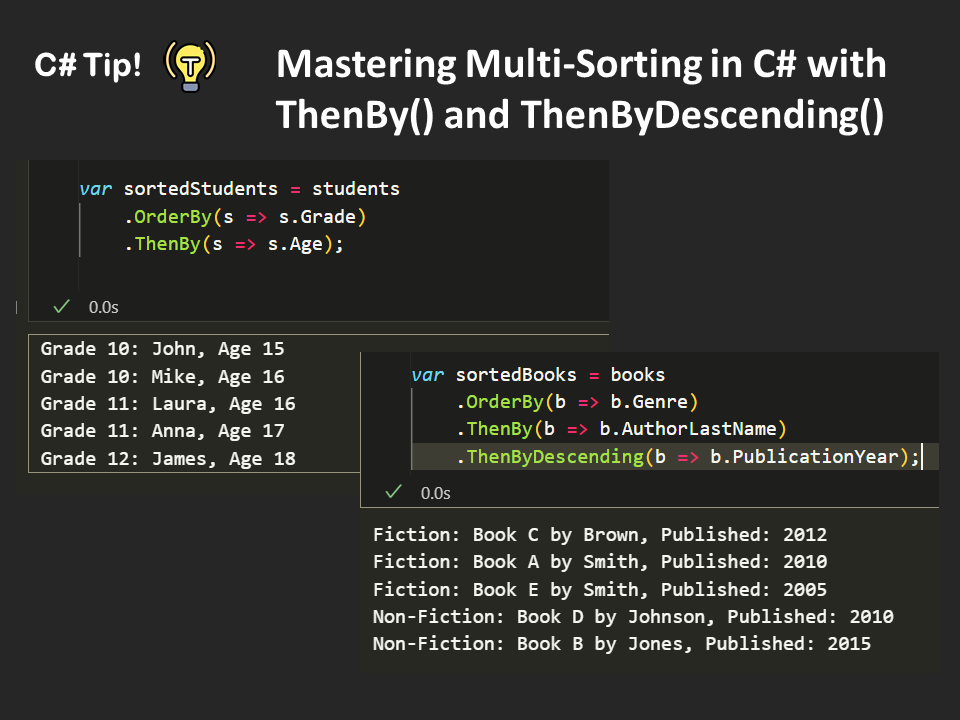960x720 pixels.
Task: Click the OrderBy(s => s.Grade) code line
Action: point(245,217)
